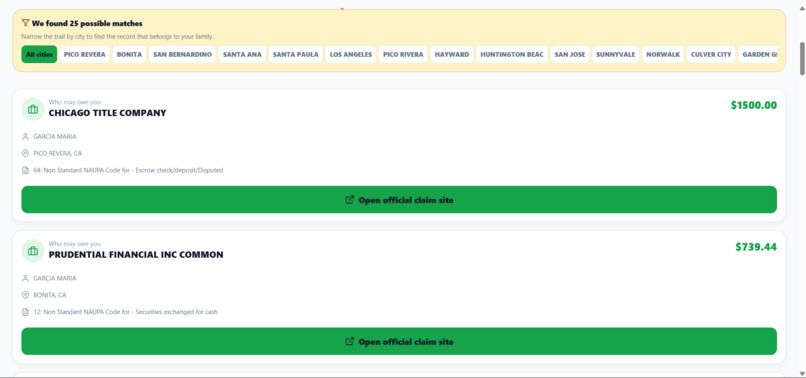Viewport: 806px width, 378px height.
Task: Filter results by NORWALK
Action: 663,55
